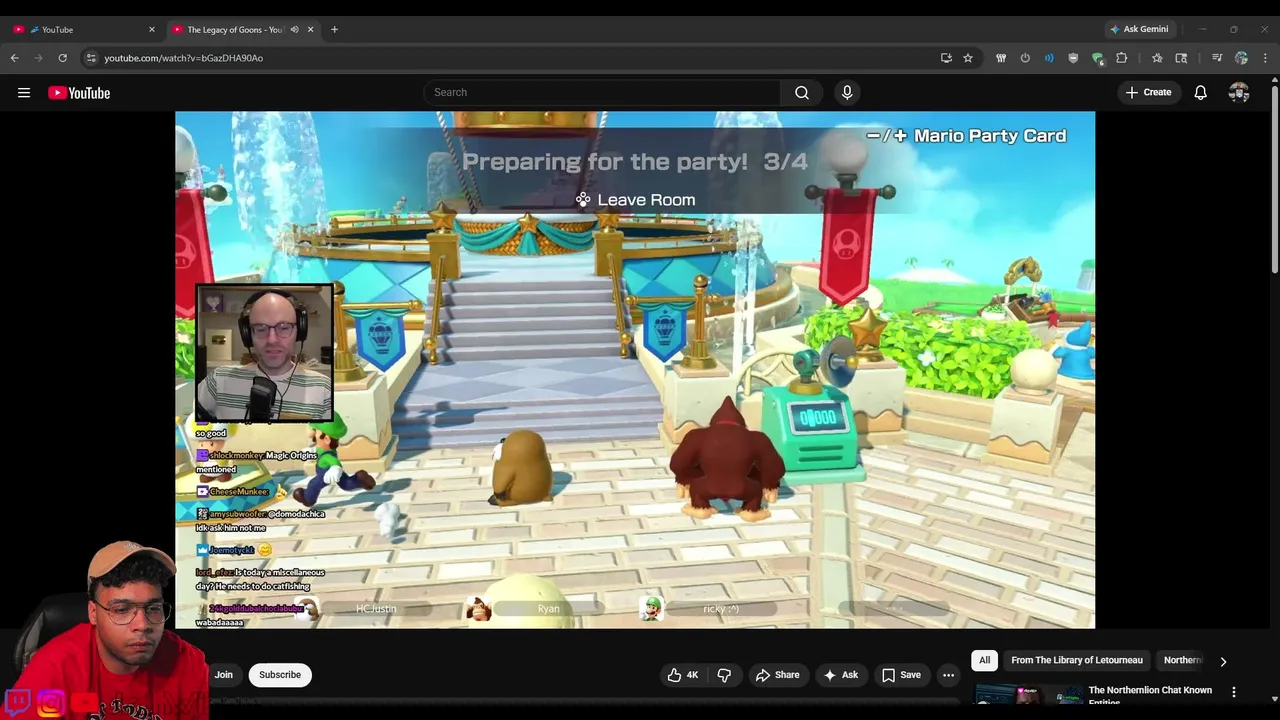
Task: Click the install app icon in address bar
Action: [946, 58]
